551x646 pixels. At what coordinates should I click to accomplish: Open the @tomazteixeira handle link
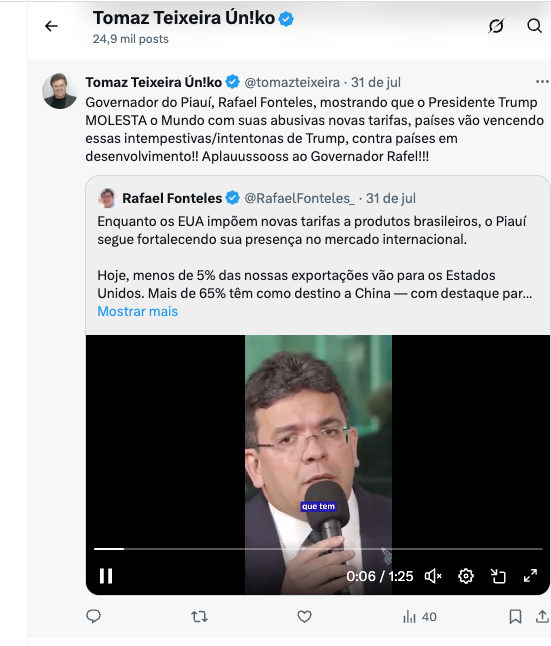click(x=292, y=82)
